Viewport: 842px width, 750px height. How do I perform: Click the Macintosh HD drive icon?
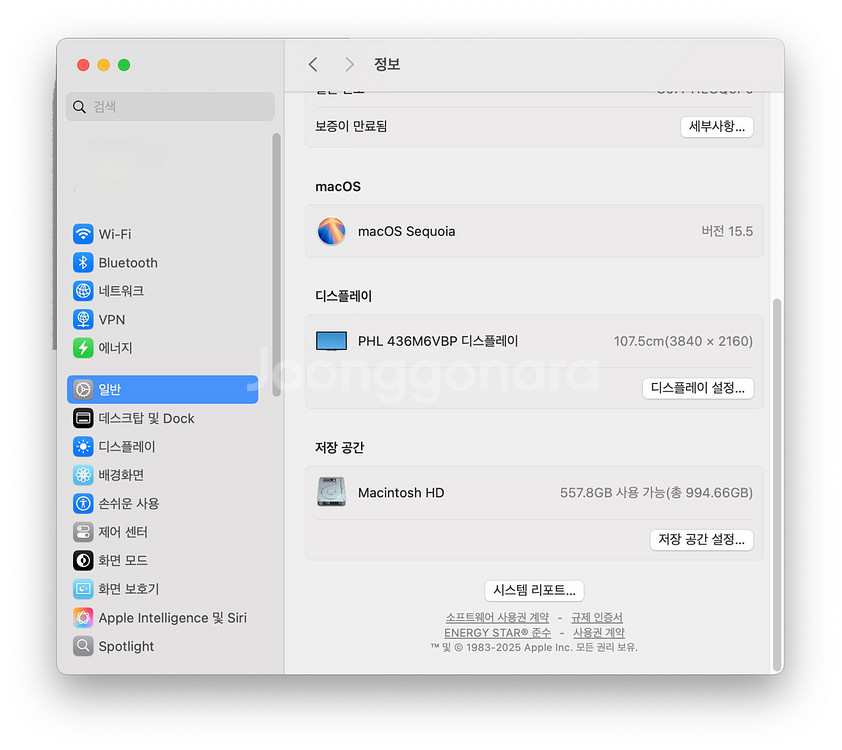[x=331, y=492]
